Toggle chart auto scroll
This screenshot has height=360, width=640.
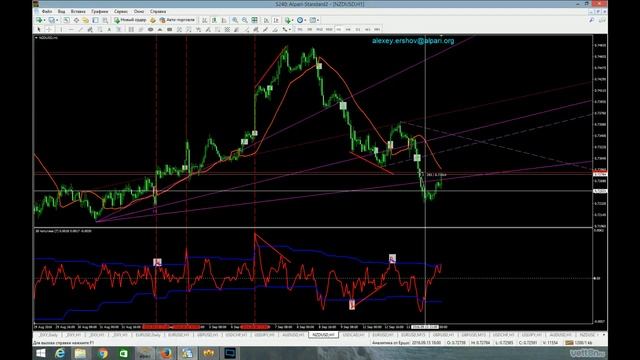(267, 20)
